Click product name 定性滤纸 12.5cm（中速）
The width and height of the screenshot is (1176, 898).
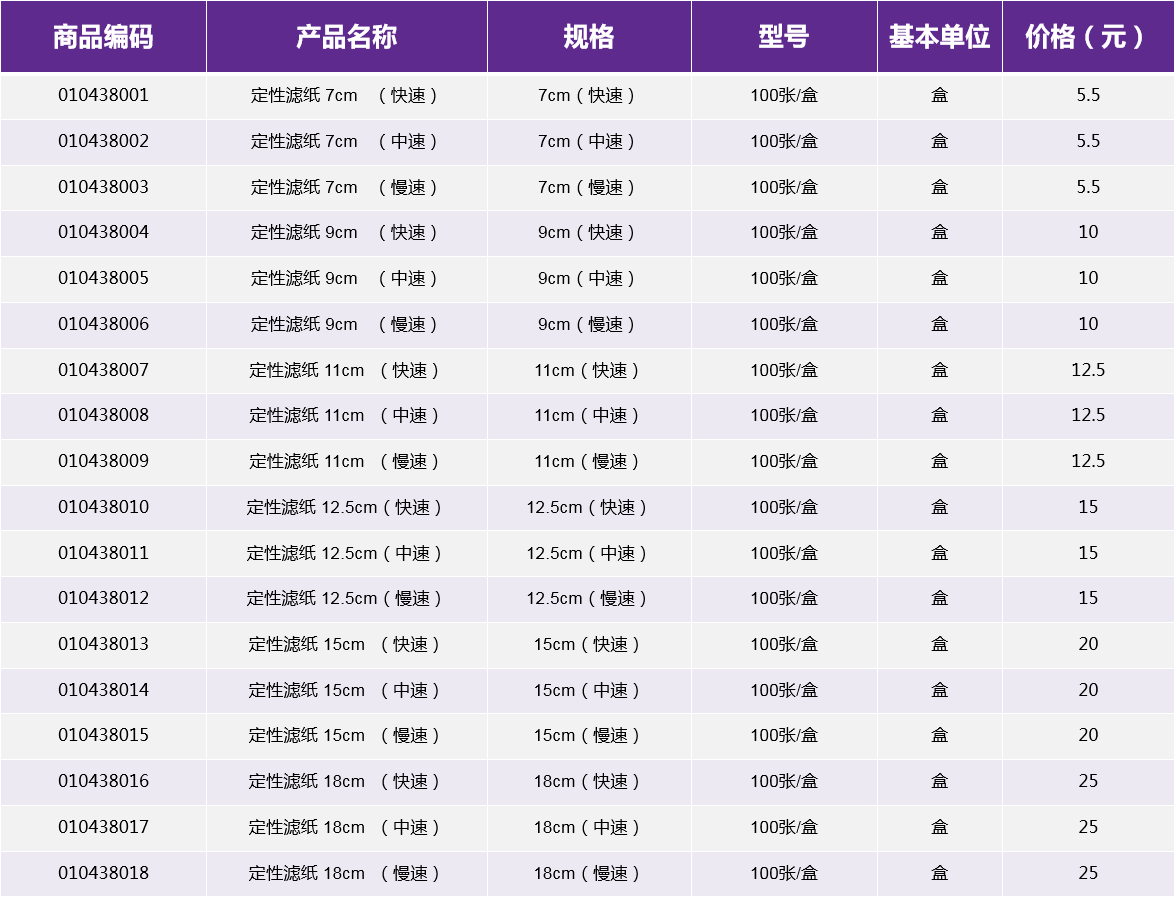pos(344,553)
